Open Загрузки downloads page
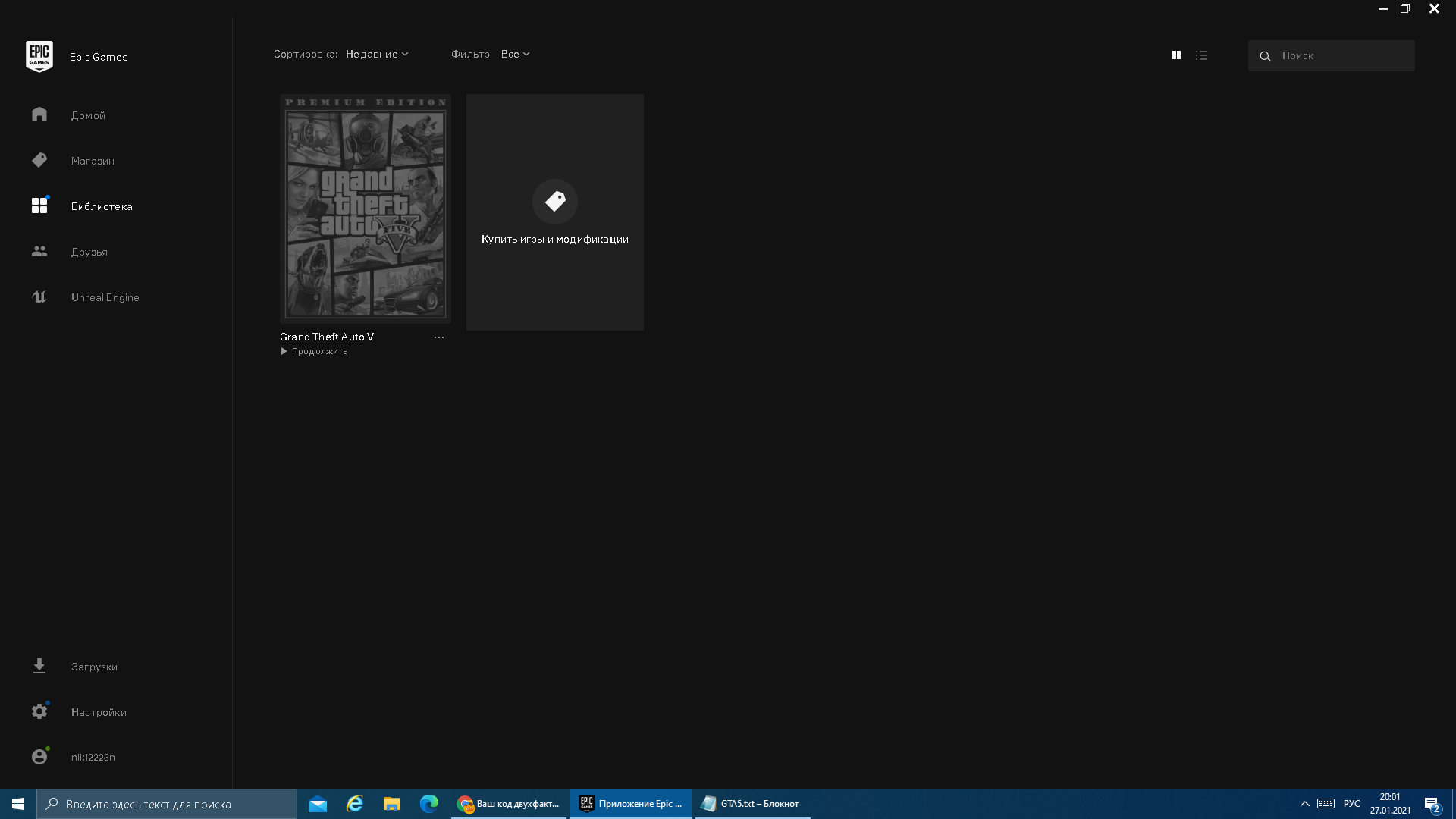This screenshot has height=819, width=1456. tap(94, 667)
